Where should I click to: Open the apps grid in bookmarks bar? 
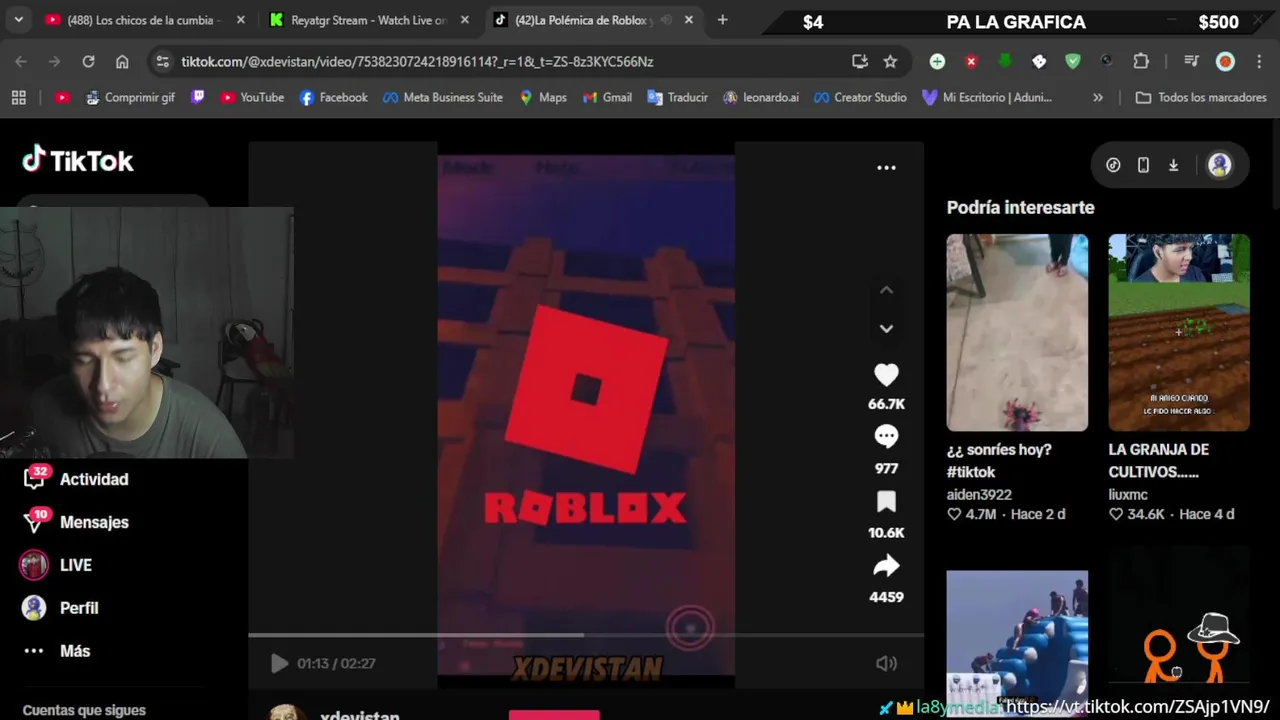[x=18, y=97]
